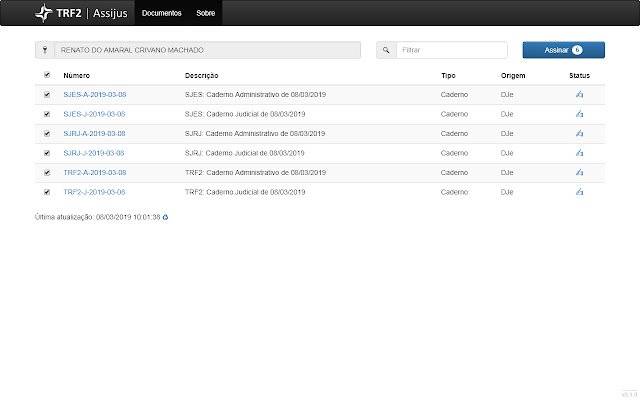Click the Descrição column header
This screenshot has height=400, width=640.
(x=202, y=76)
